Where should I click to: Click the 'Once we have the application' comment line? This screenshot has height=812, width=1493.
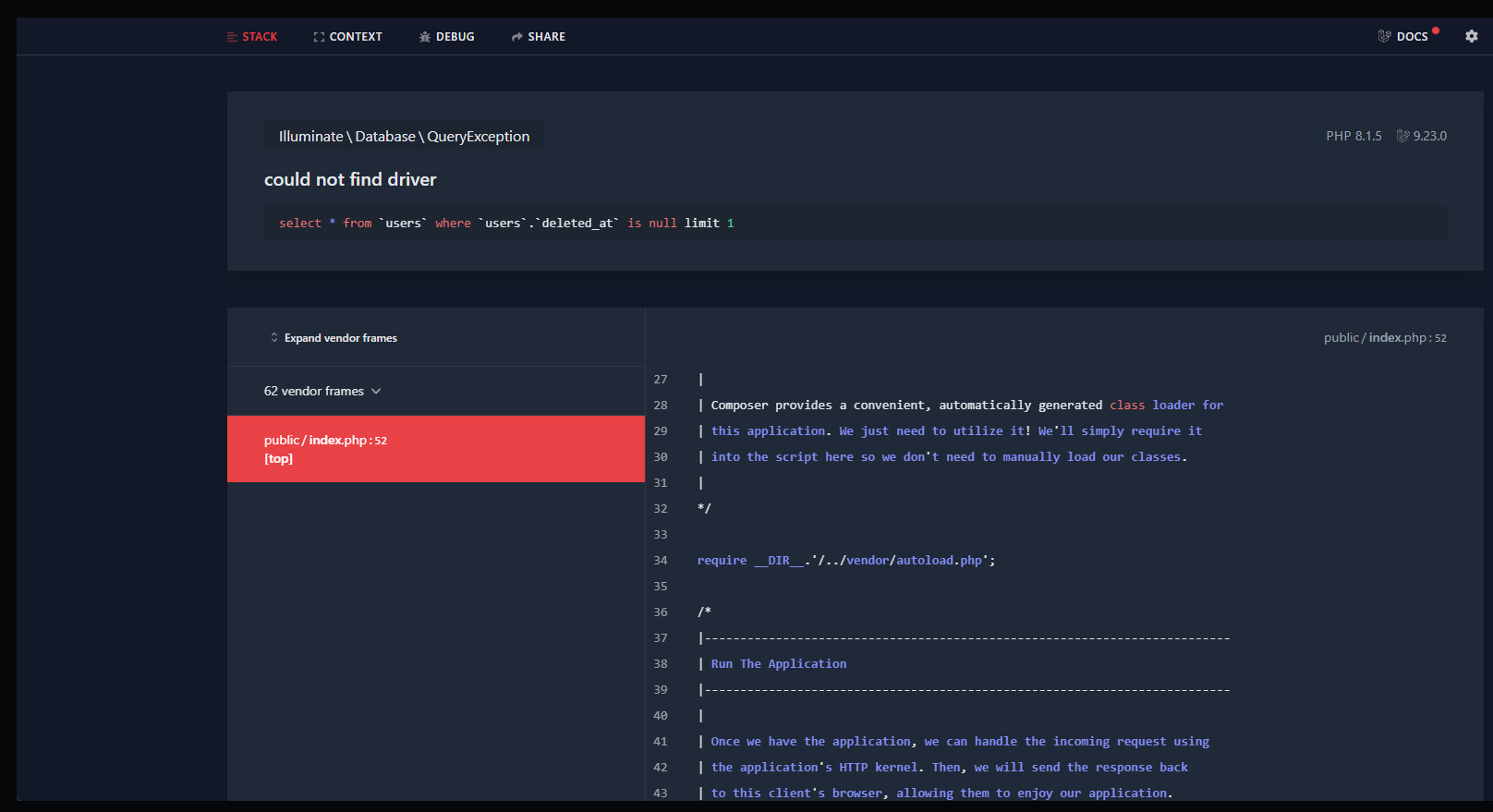[953, 742]
